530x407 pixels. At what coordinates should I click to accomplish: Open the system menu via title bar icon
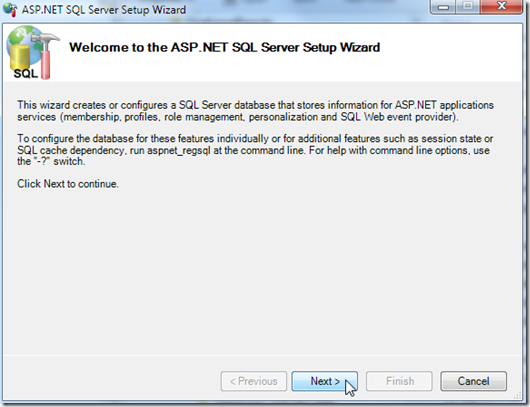[10, 9]
